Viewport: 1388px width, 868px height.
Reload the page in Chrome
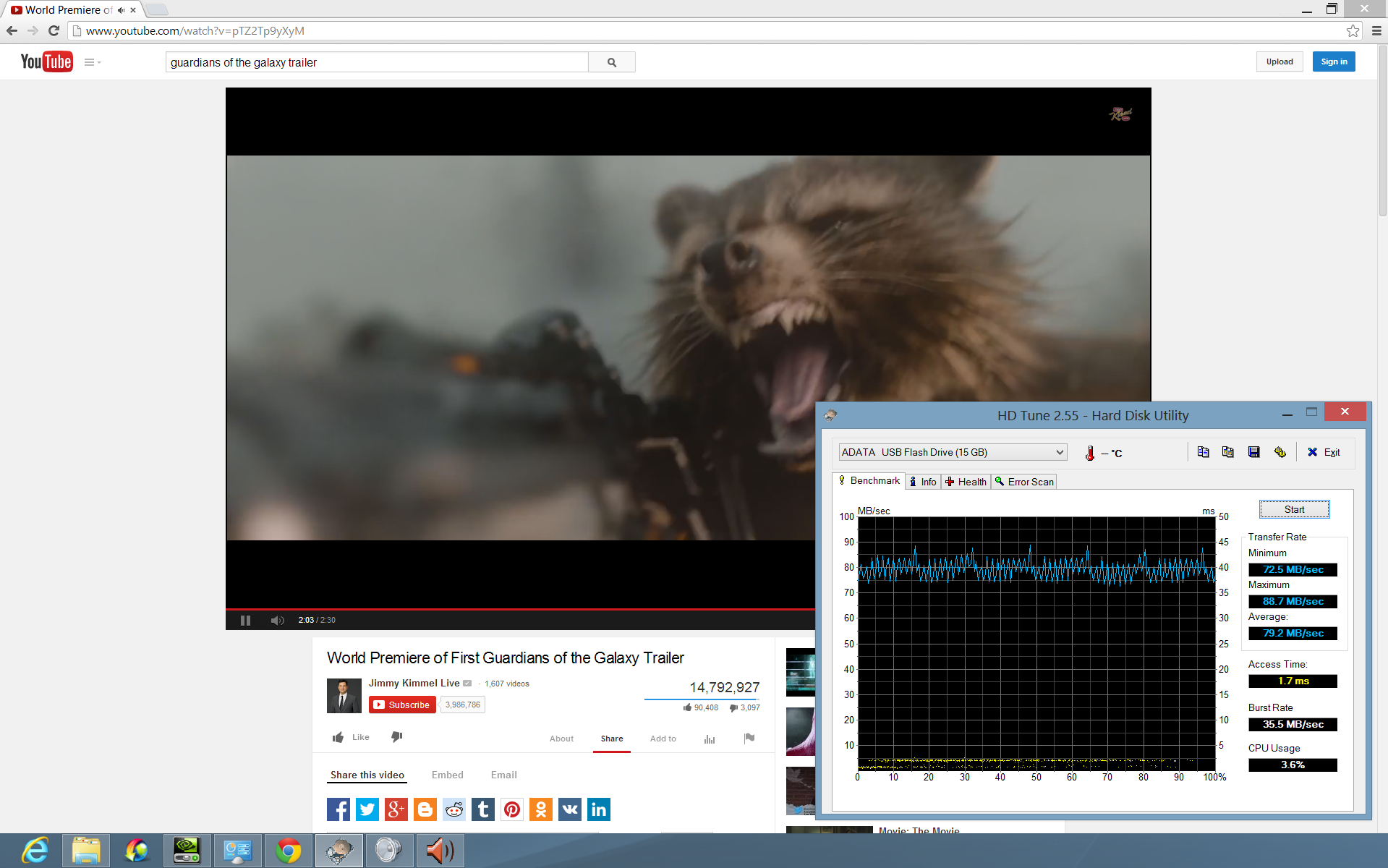[x=54, y=30]
